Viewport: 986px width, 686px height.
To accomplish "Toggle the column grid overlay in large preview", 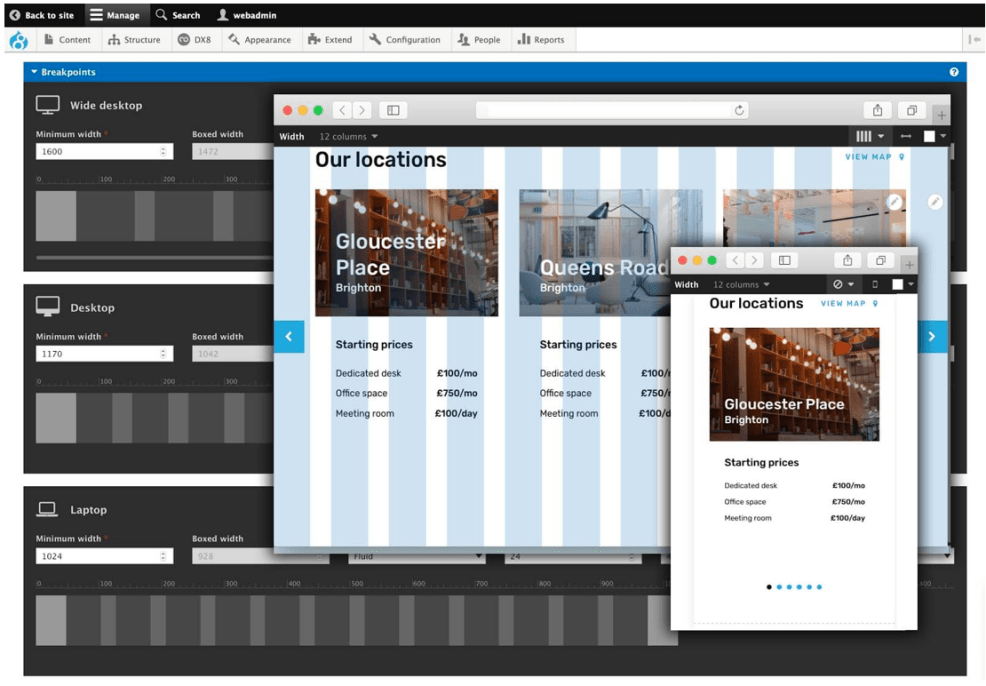I will (x=861, y=136).
